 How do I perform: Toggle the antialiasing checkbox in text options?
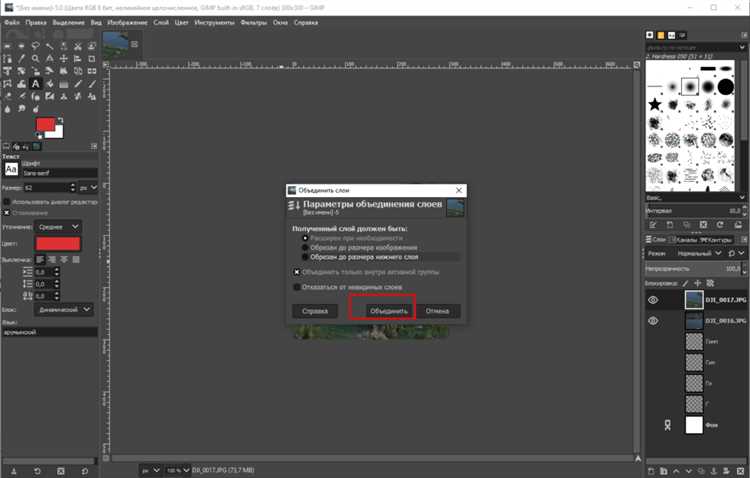pyautogui.click(x=7, y=212)
